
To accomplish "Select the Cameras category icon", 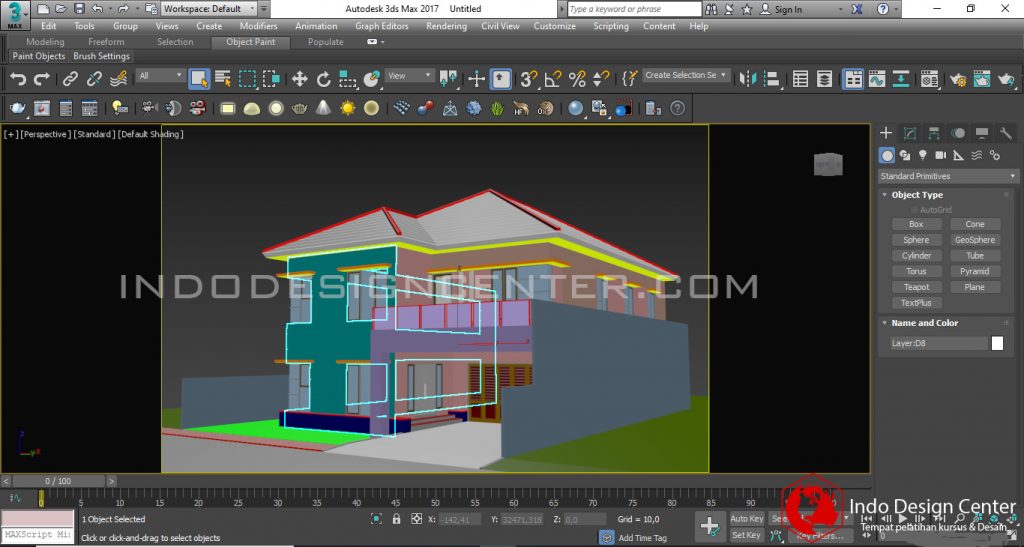I will 940,155.
